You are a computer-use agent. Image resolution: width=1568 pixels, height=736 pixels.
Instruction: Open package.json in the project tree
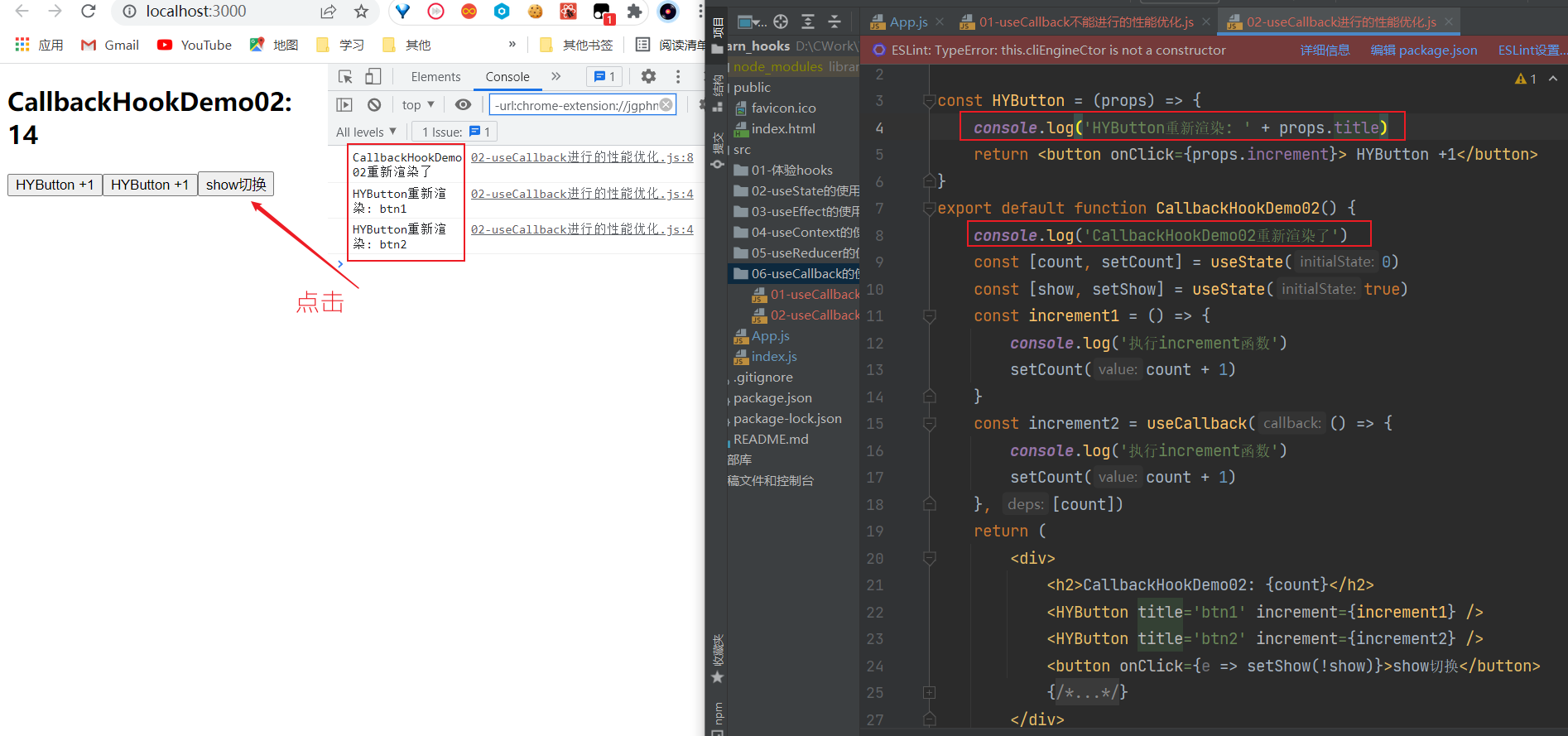pyautogui.click(x=772, y=398)
